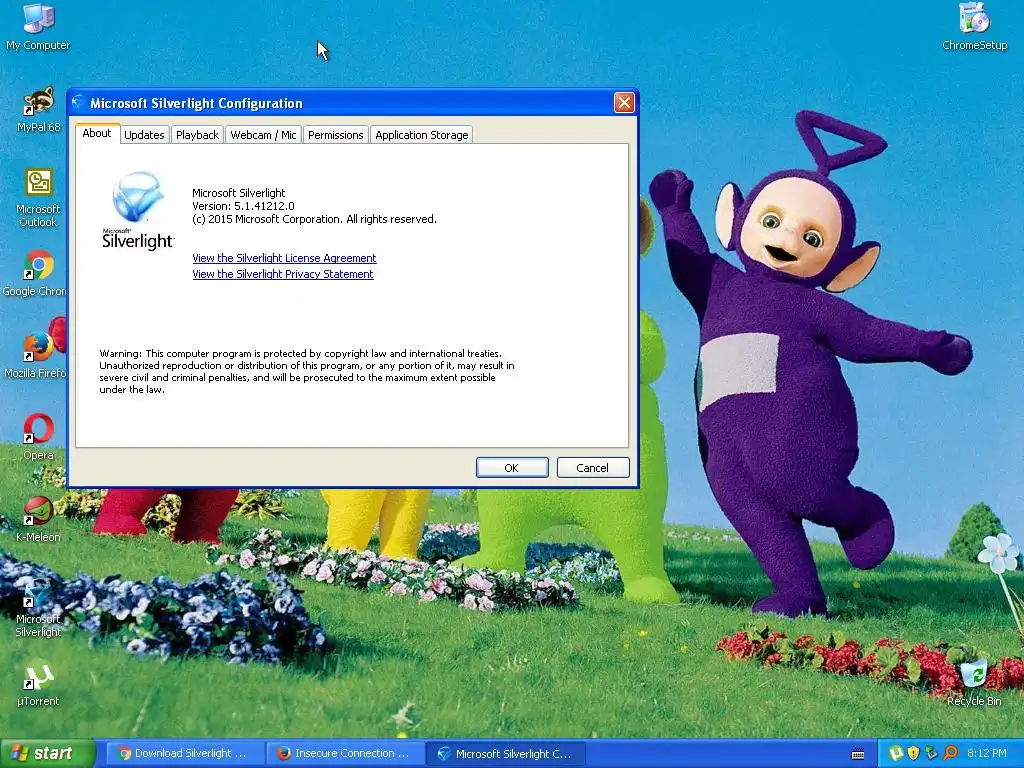View the Silverlight License Agreement link
1024x768 pixels.
284,258
